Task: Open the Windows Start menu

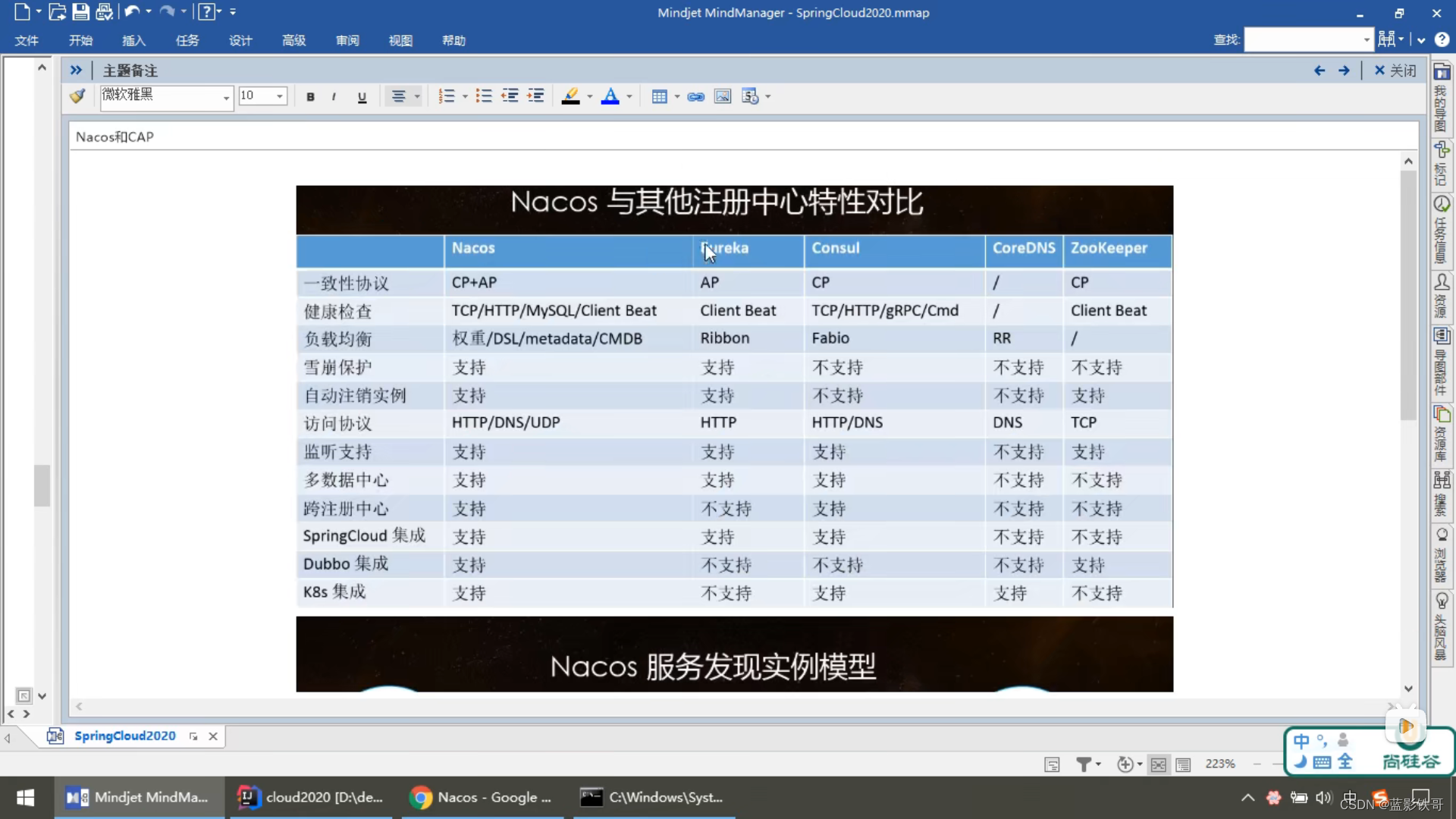Action: [26, 797]
